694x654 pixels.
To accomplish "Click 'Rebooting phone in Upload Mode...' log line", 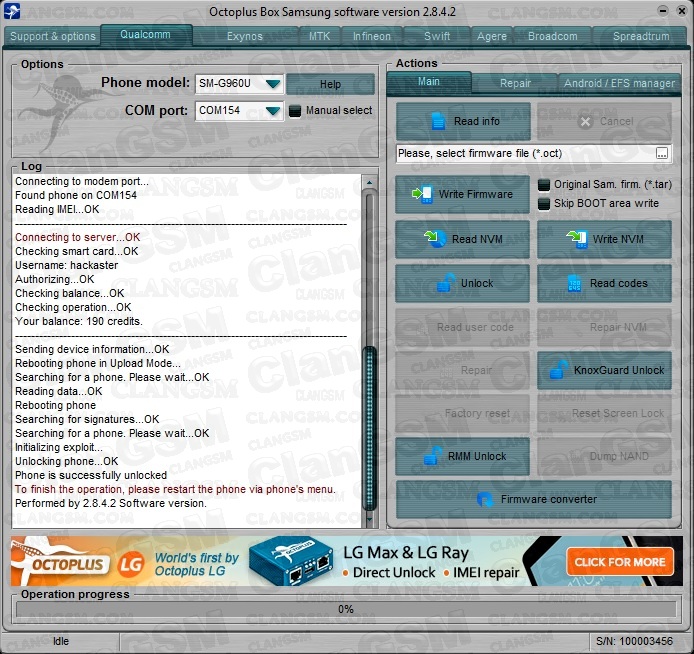I will coord(98,363).
